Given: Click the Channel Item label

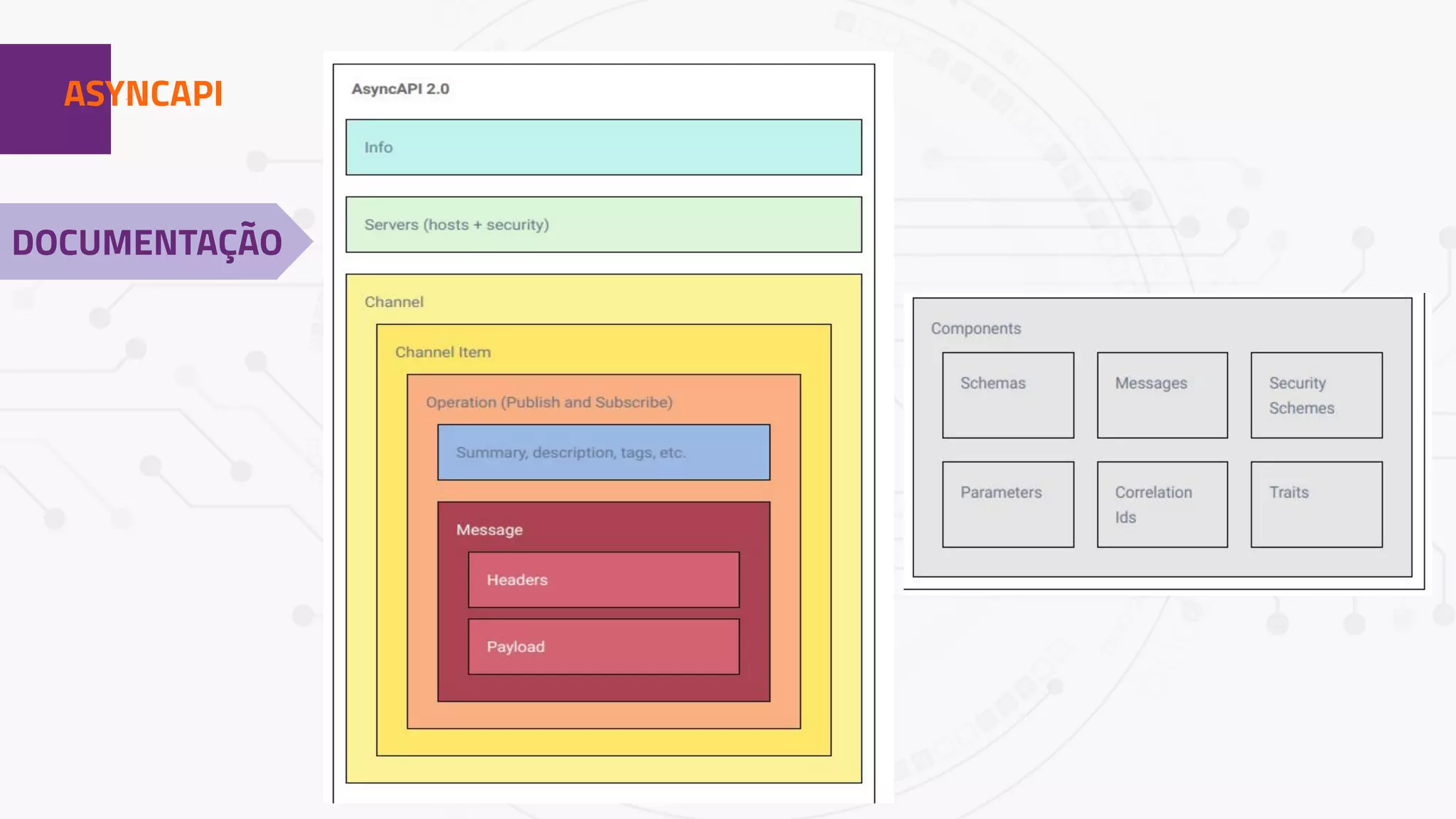Looking at the screenshot, I should coord(442,353).
